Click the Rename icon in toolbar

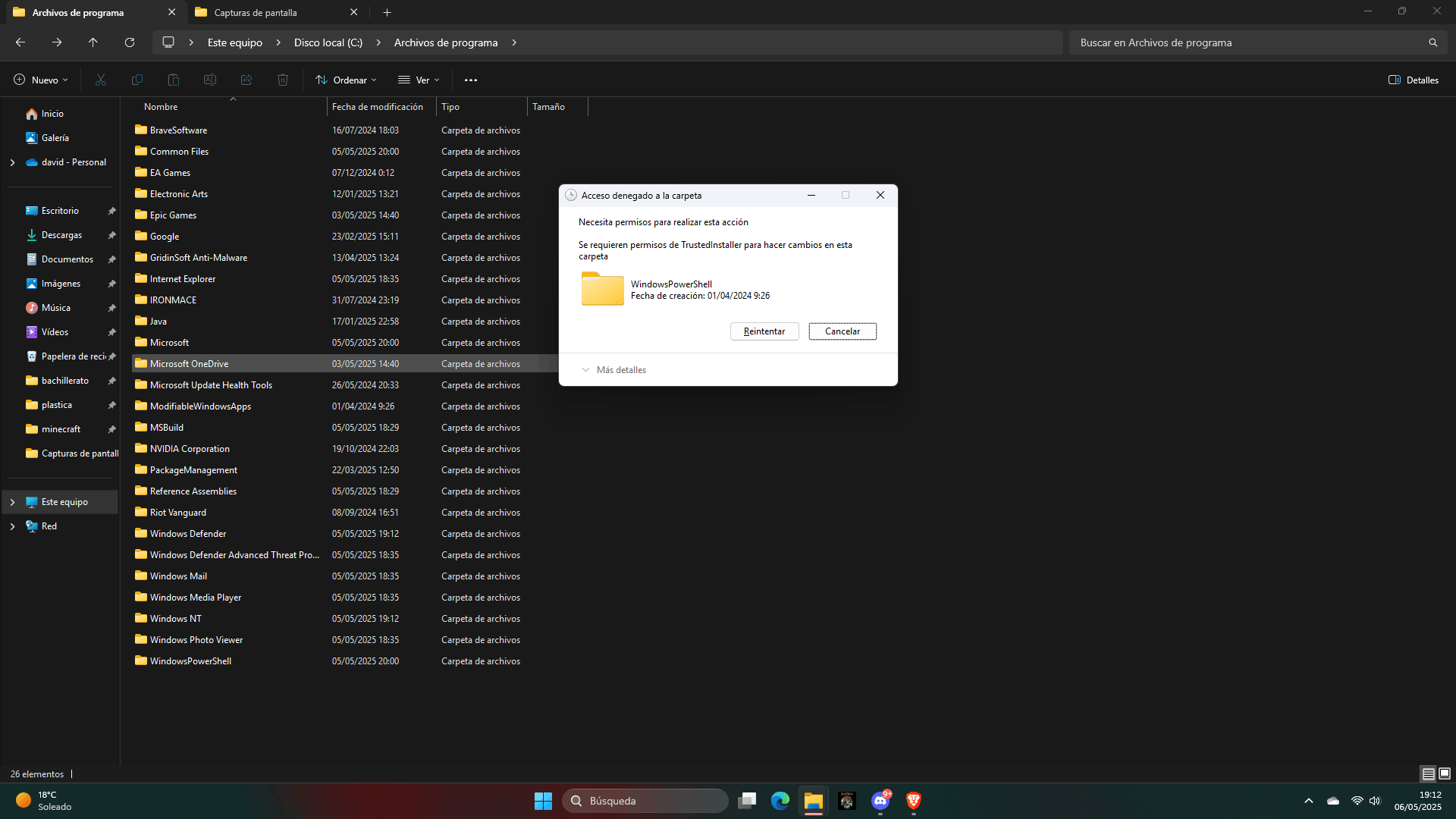210,80
